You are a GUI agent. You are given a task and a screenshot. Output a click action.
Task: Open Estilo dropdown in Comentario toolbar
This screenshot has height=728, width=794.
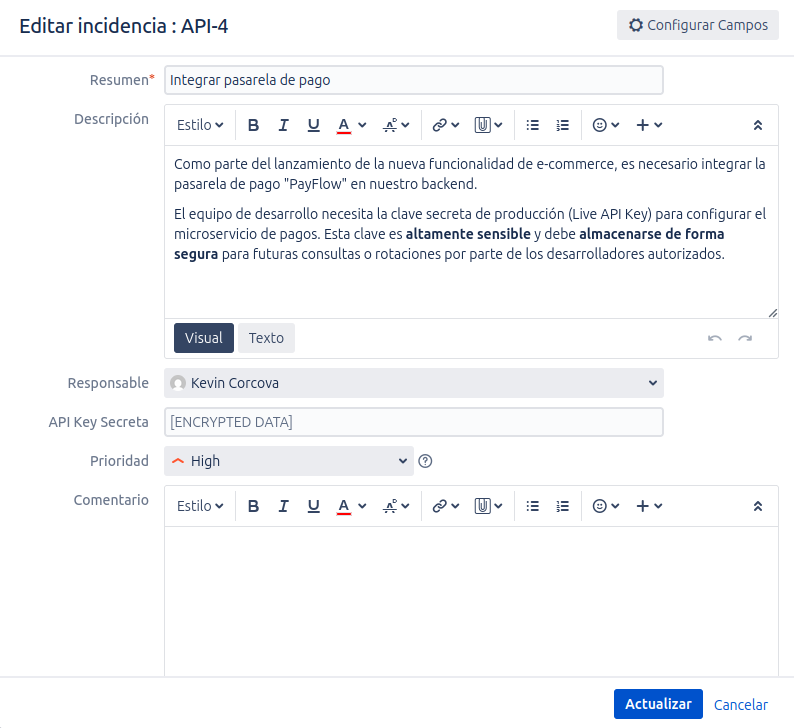[x=200, y=506]
